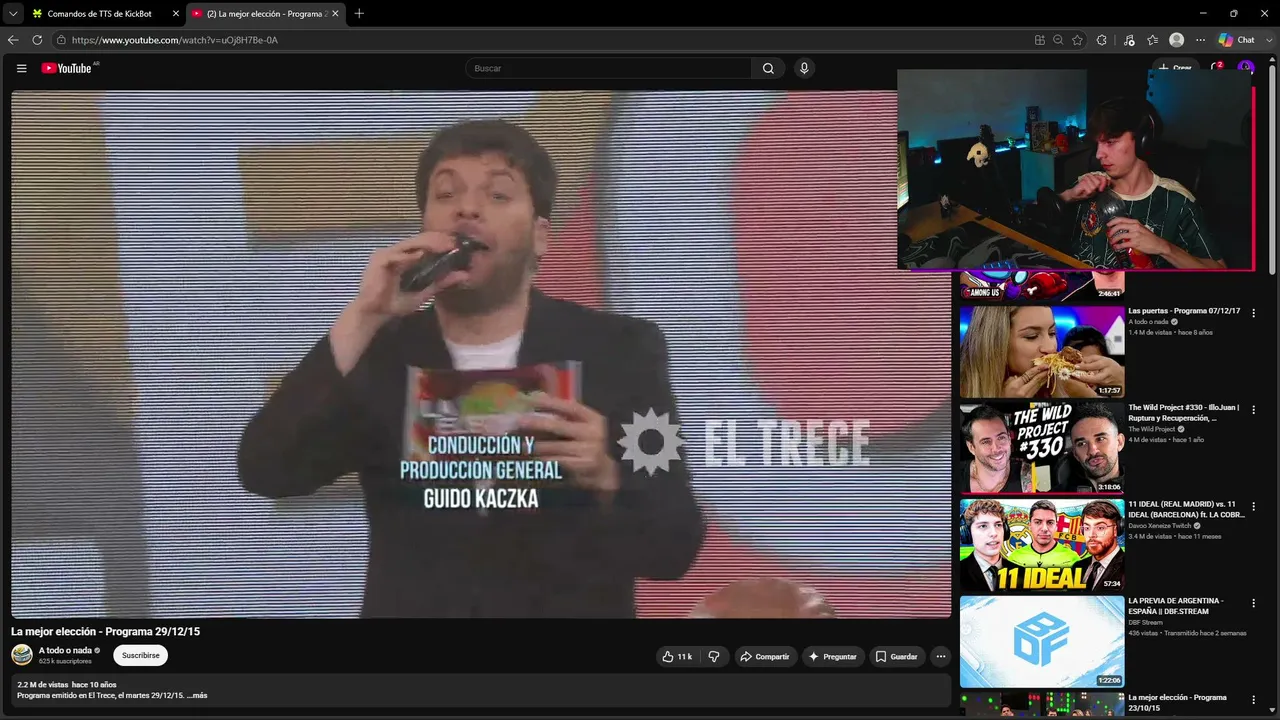Open the 11 IDEAL video thumbnail

coord(1042,545)
